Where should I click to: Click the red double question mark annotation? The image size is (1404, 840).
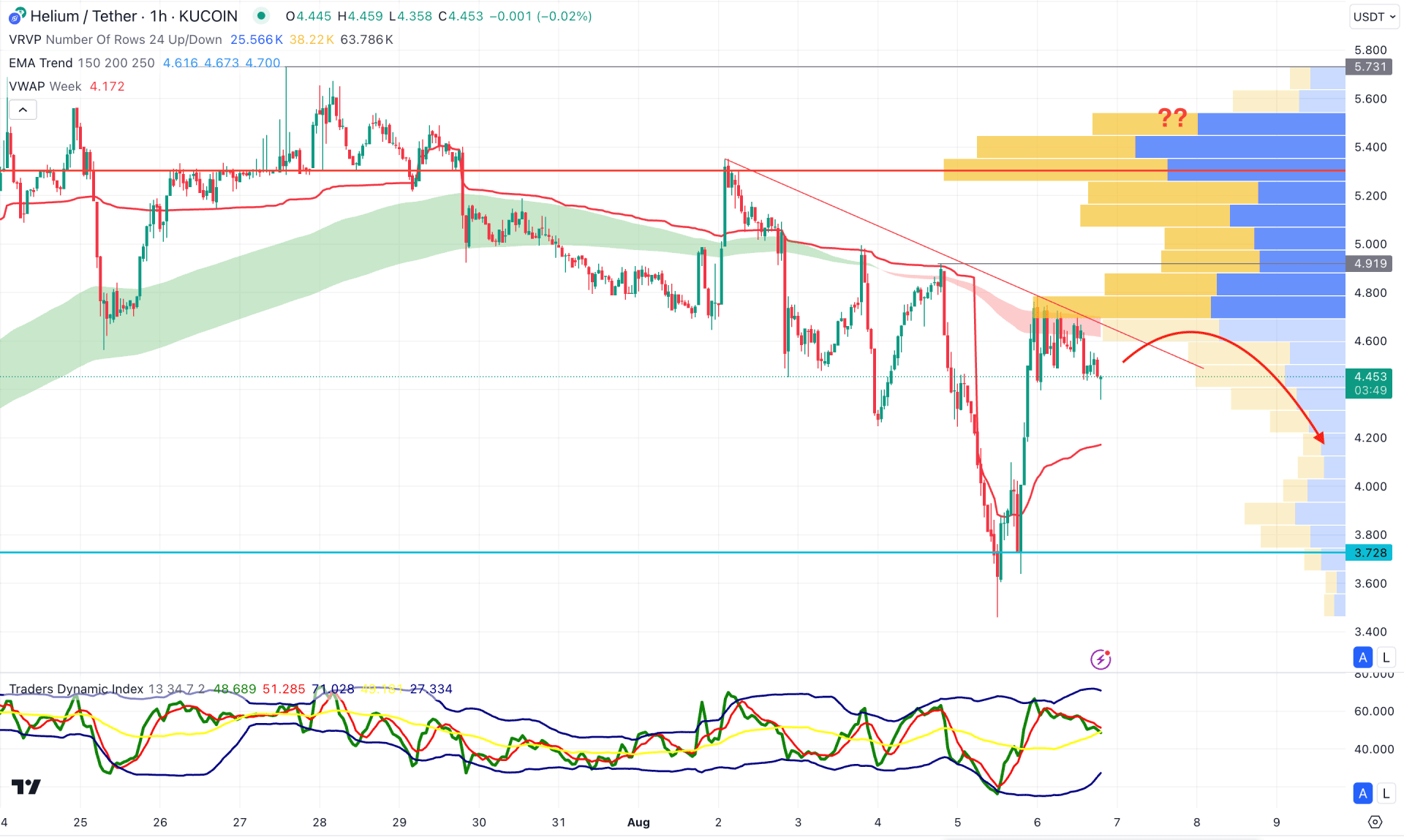click(1172, 118)
